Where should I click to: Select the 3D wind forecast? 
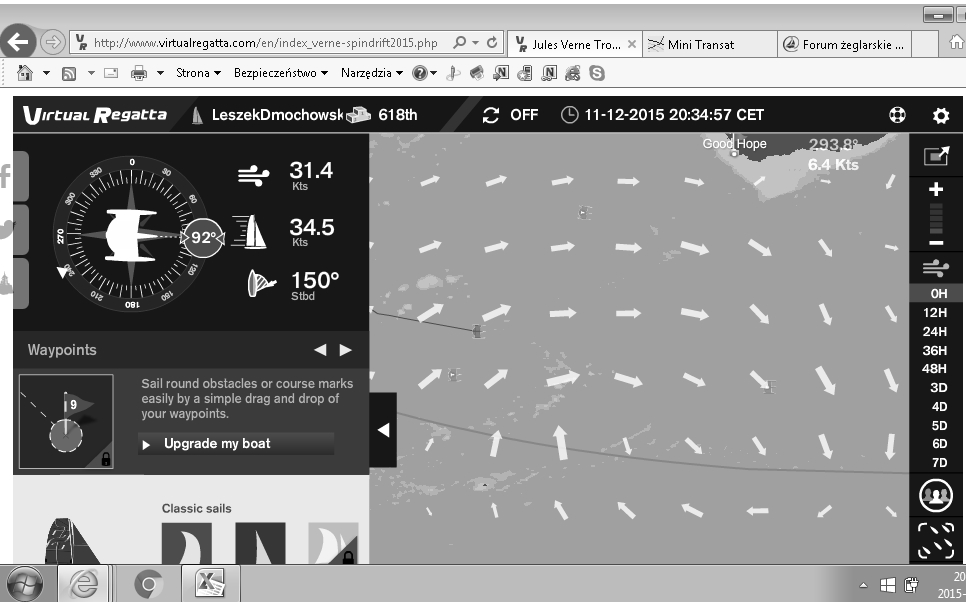(938, 388)
